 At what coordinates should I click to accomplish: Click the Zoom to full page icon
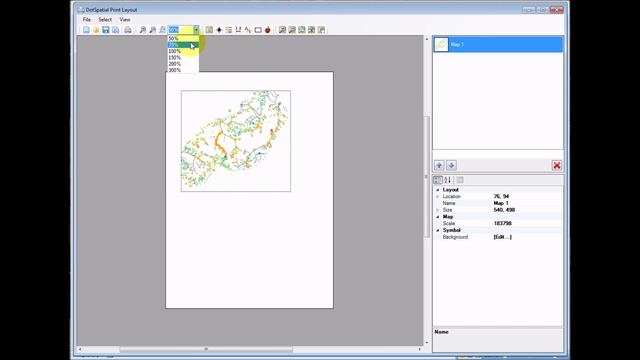click(162, 30)
